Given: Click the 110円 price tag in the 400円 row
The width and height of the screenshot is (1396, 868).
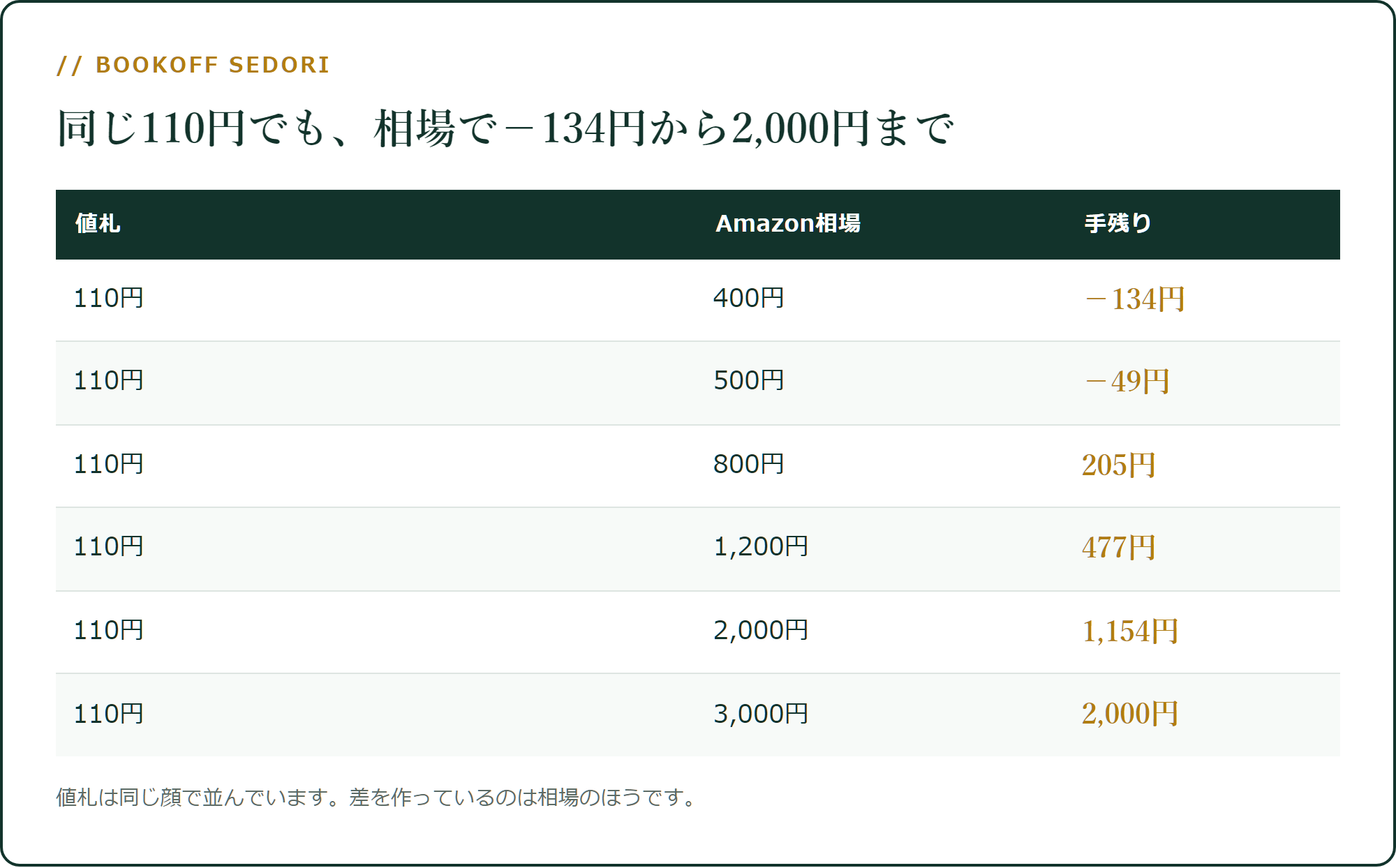Looking at the screenshot, I should pos(108,298).
